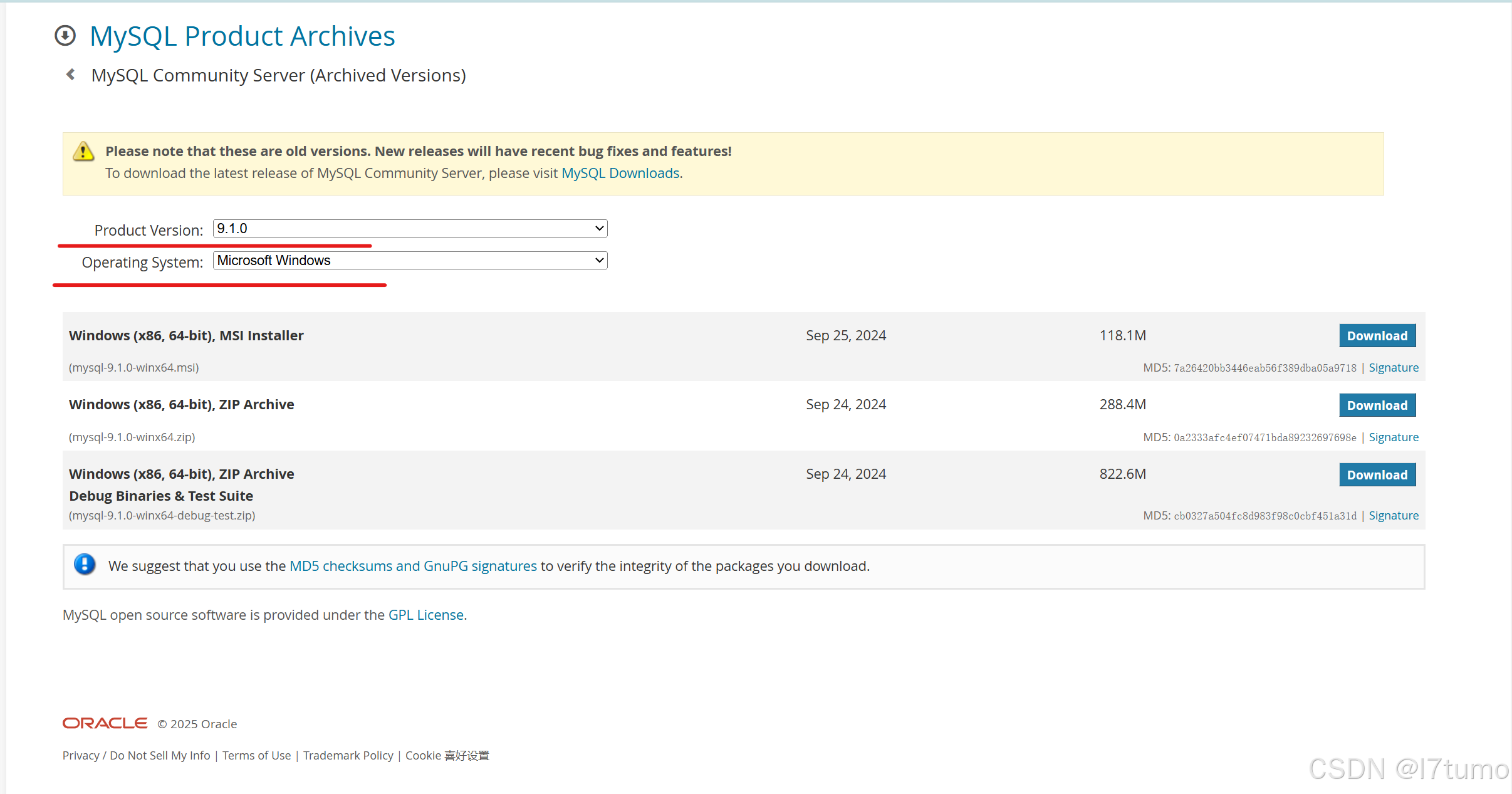
Task: Open Signature link for mysql-9.1.0-winx64.zip
Action: coord(1393,437)
